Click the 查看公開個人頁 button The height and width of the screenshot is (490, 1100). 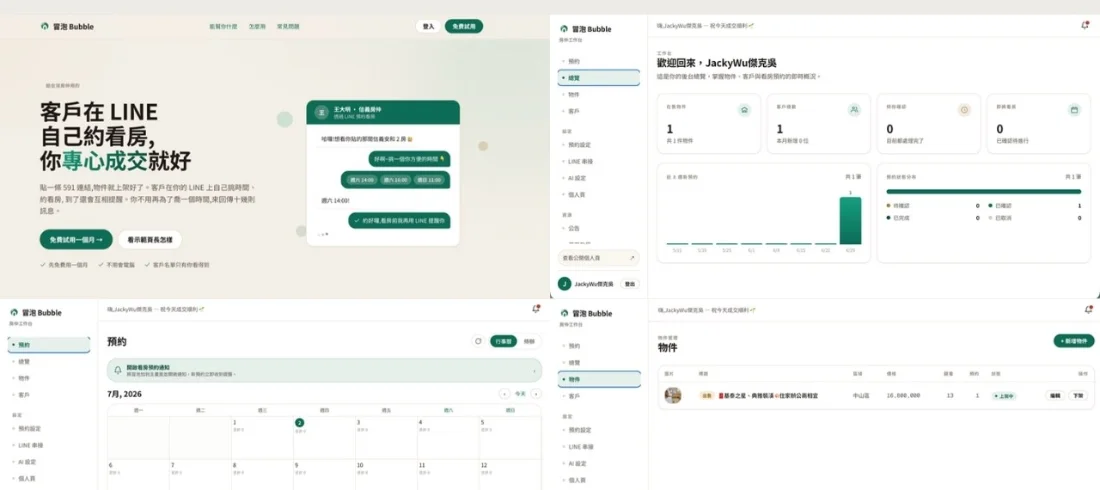pyautogui.click(x=599, y=258)
